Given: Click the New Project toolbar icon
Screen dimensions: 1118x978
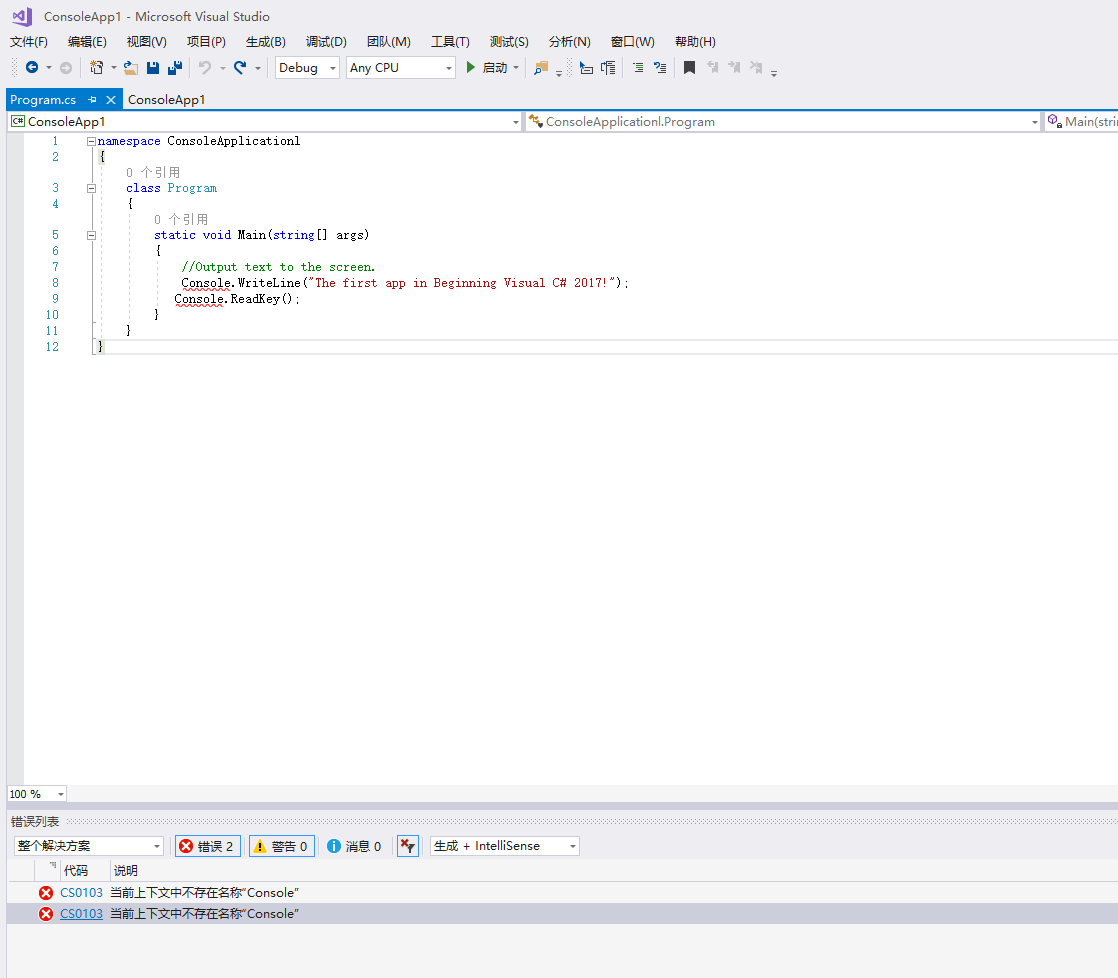Looking at the screenshot, I should pyautogui.click(x=96, y=68).
